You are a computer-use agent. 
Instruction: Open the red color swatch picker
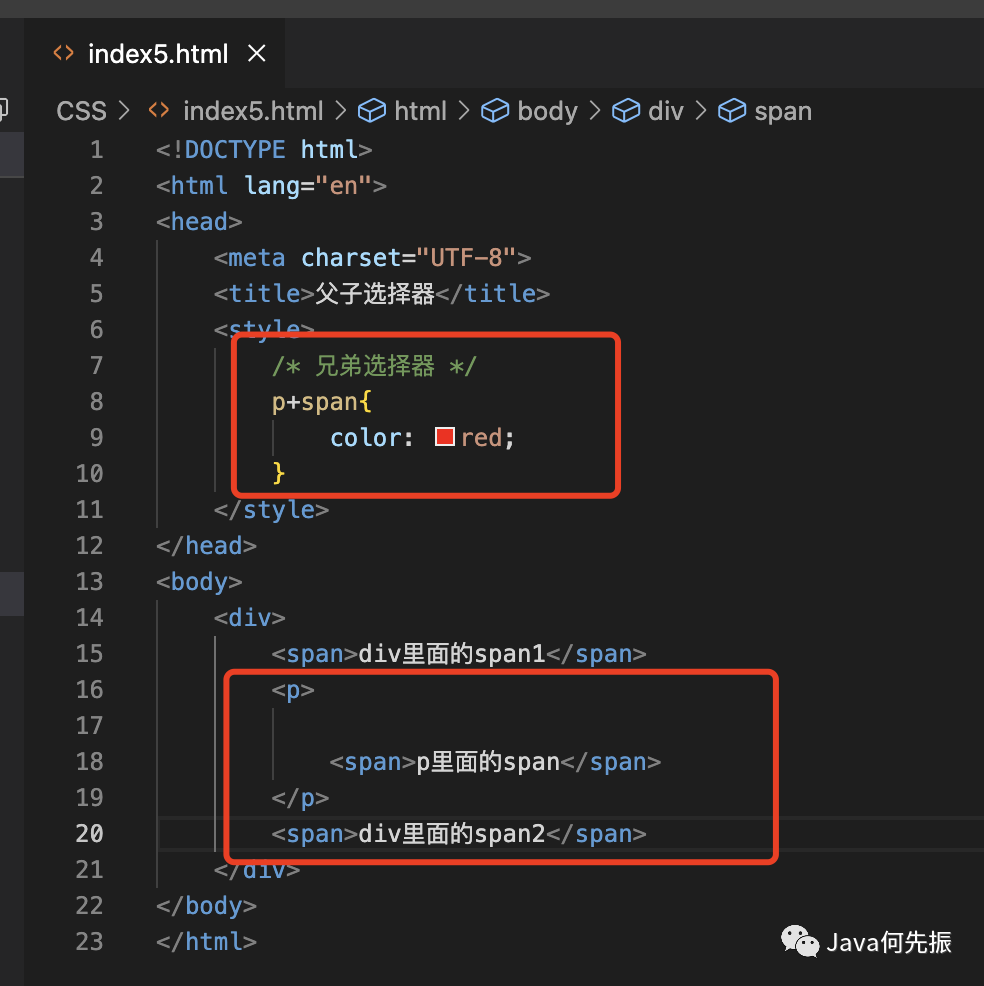click(x=445, y=436)
